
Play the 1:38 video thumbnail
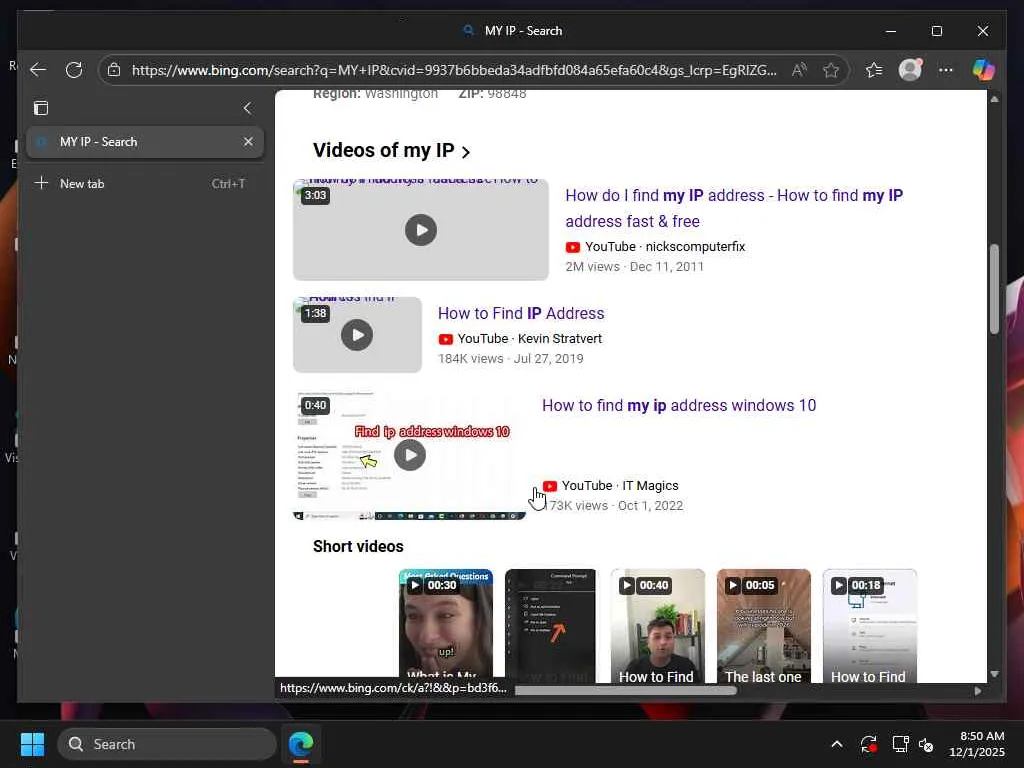pyautogui.click(x=357, y=335)
